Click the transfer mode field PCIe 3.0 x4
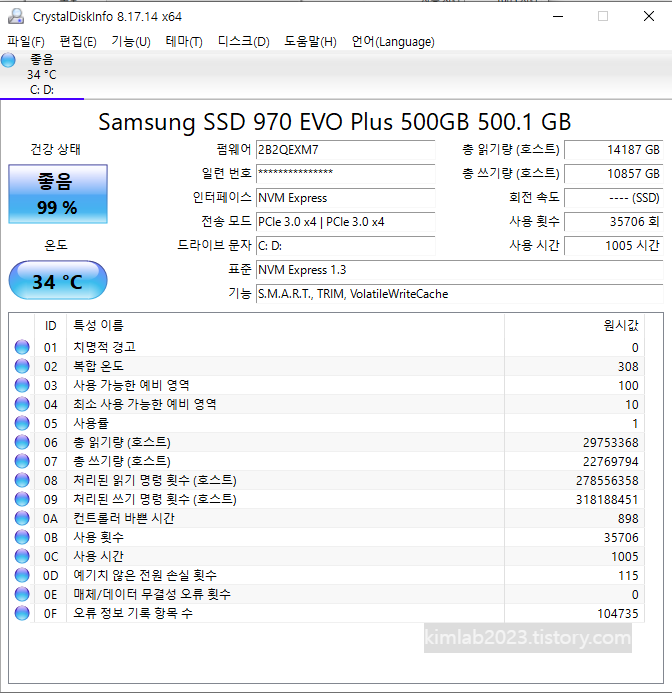672x693 pixels. (x=346, y=221)
